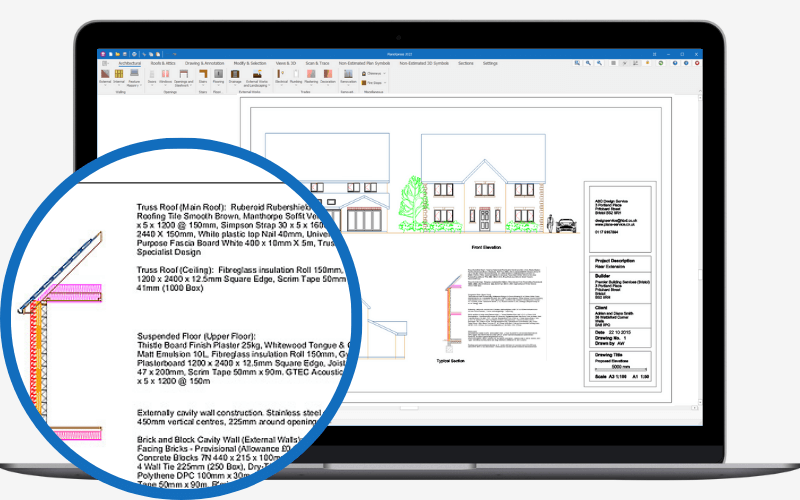This screenshot has width=800, height=500.
Task: Open the Drainage tool
Action: [x=235, y=76]
